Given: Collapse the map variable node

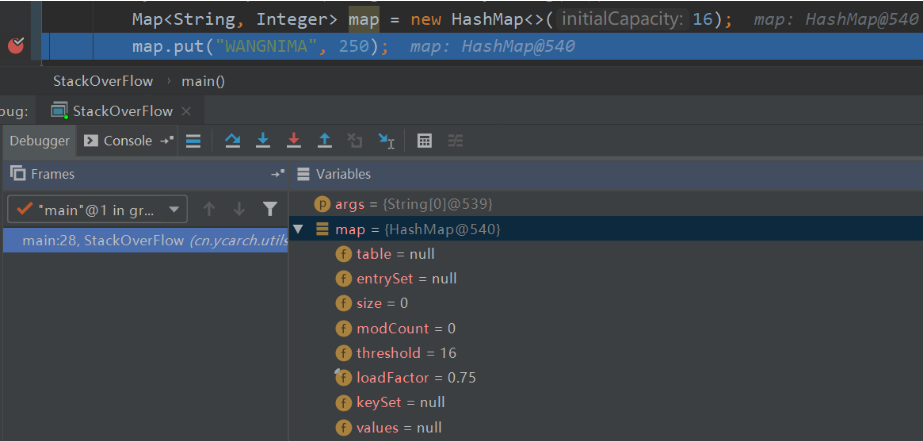Looking at the screenshot, I should (298, 229).
